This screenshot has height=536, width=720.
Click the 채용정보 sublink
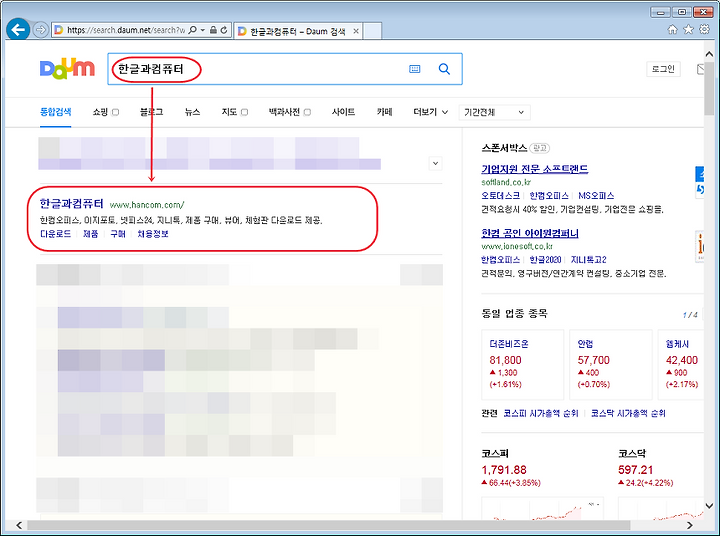pos(153,234)
